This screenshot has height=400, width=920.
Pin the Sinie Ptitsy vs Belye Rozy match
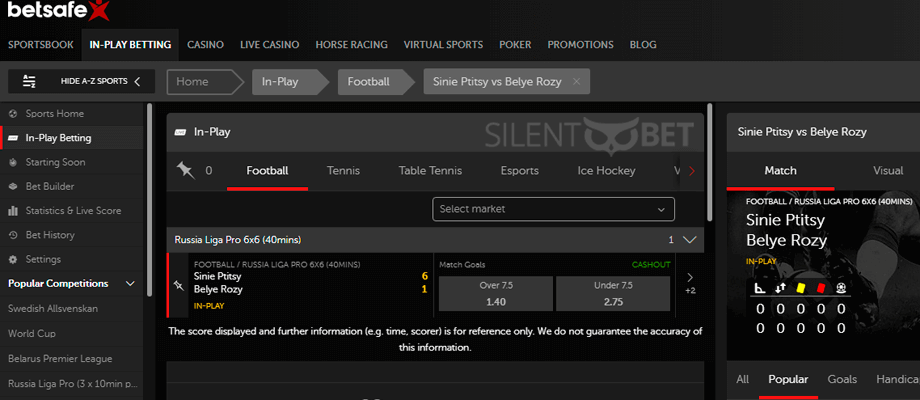pyautogui.click(x=178, y=285)
